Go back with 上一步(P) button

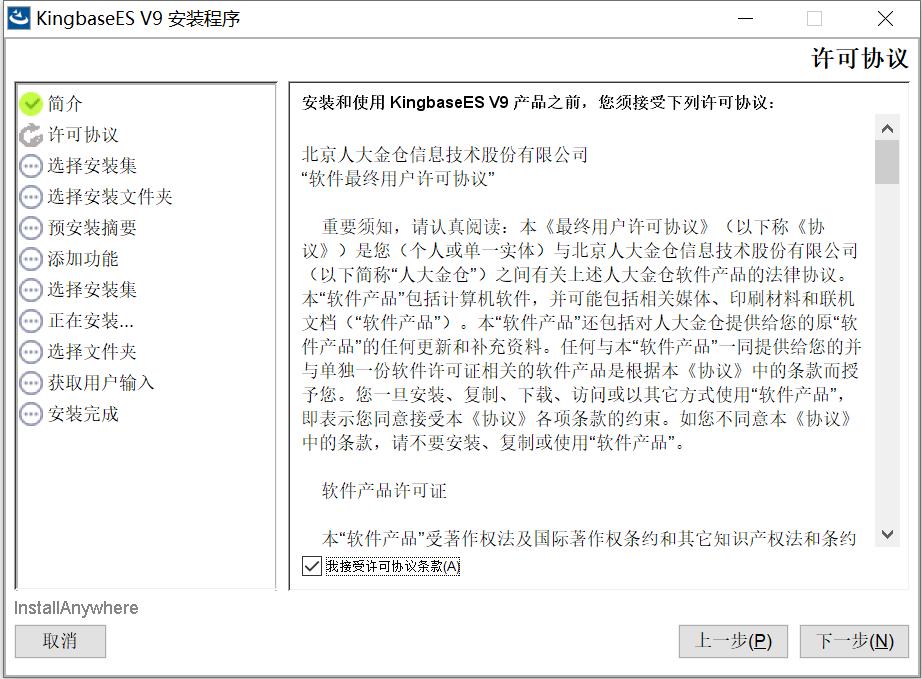(x=733, y=641)
